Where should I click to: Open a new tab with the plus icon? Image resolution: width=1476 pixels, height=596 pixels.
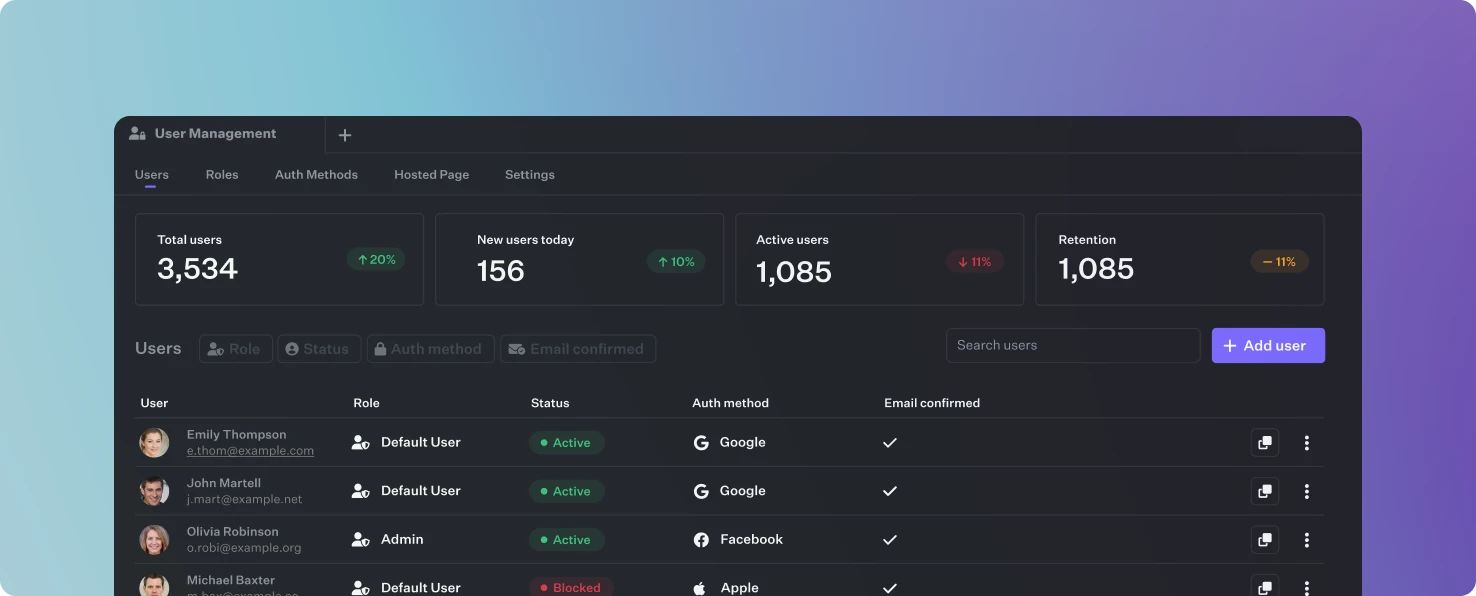[345, 133]
